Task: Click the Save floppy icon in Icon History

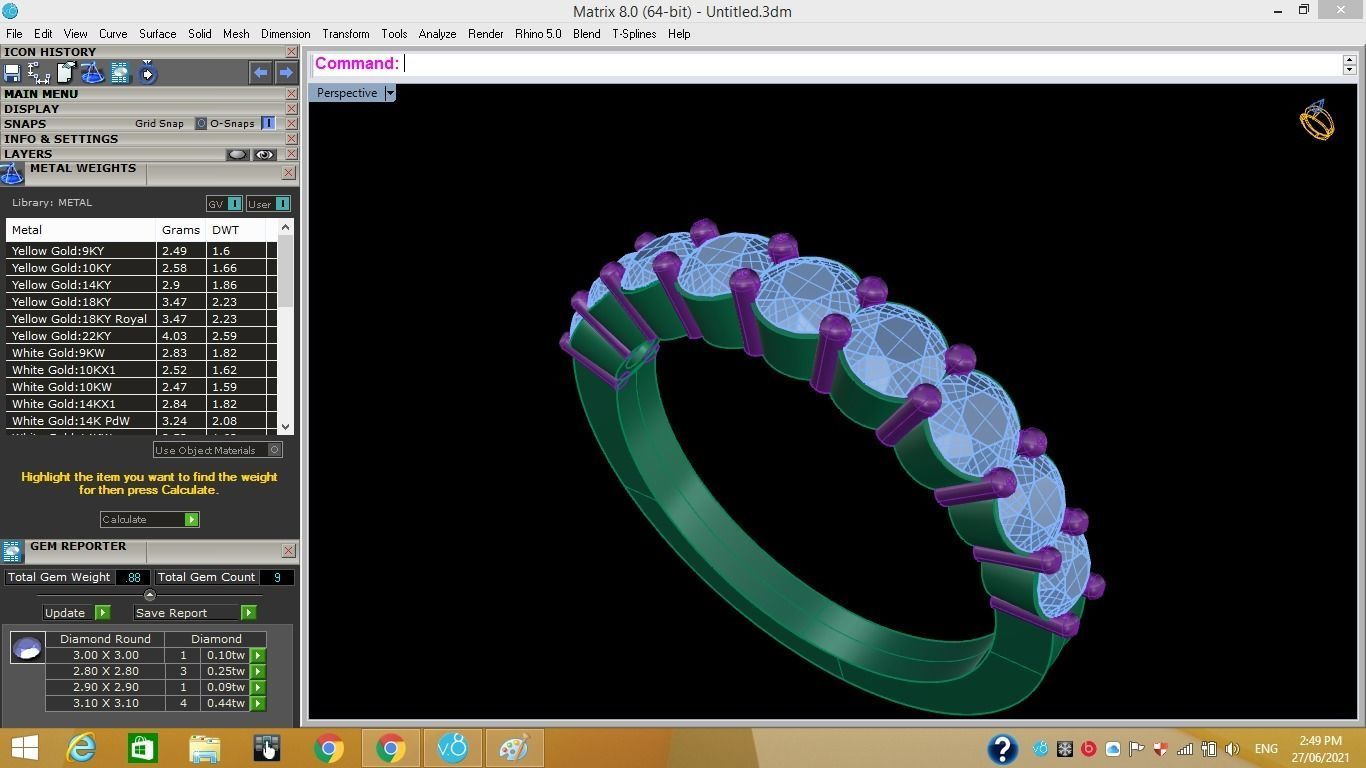Action: [12, 73]
